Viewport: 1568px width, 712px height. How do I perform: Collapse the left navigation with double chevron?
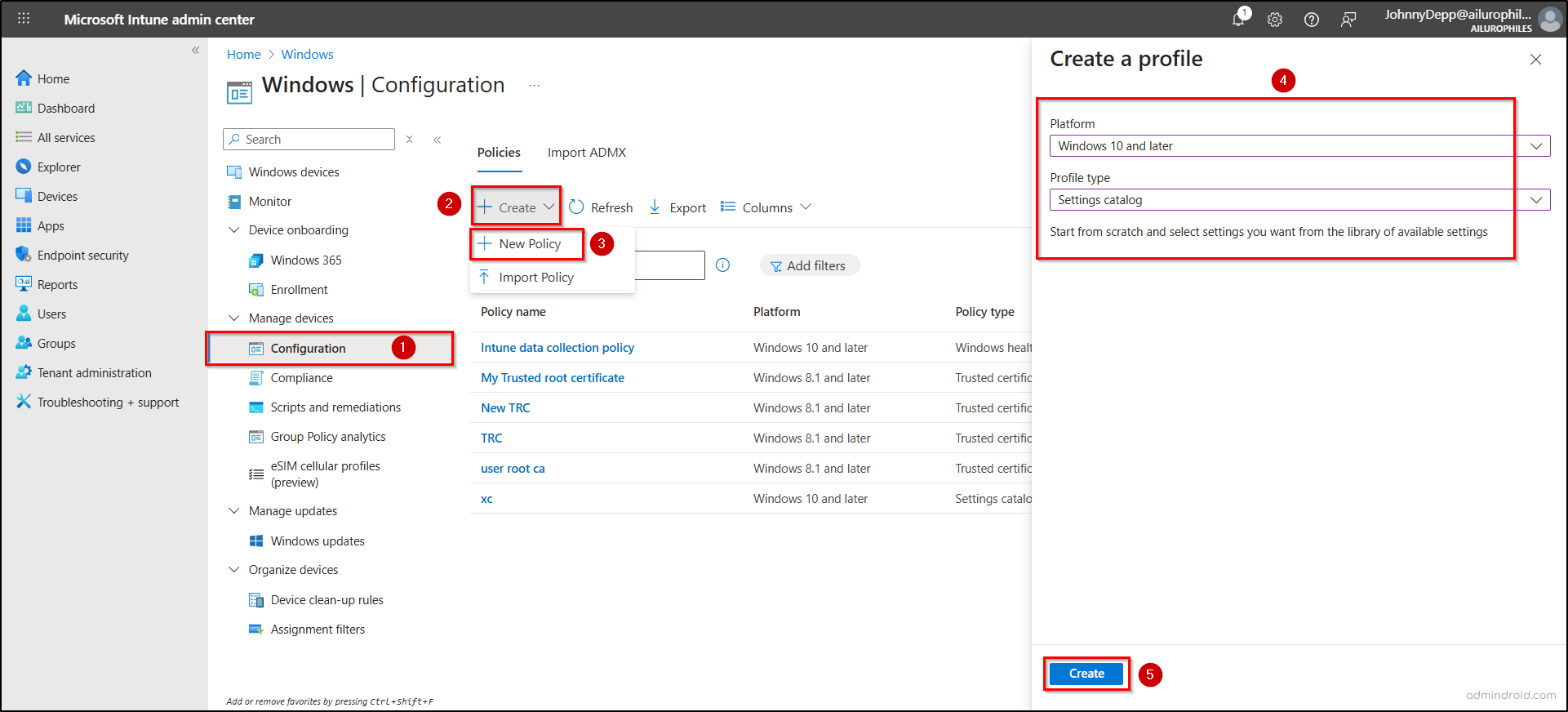(195, 51)
